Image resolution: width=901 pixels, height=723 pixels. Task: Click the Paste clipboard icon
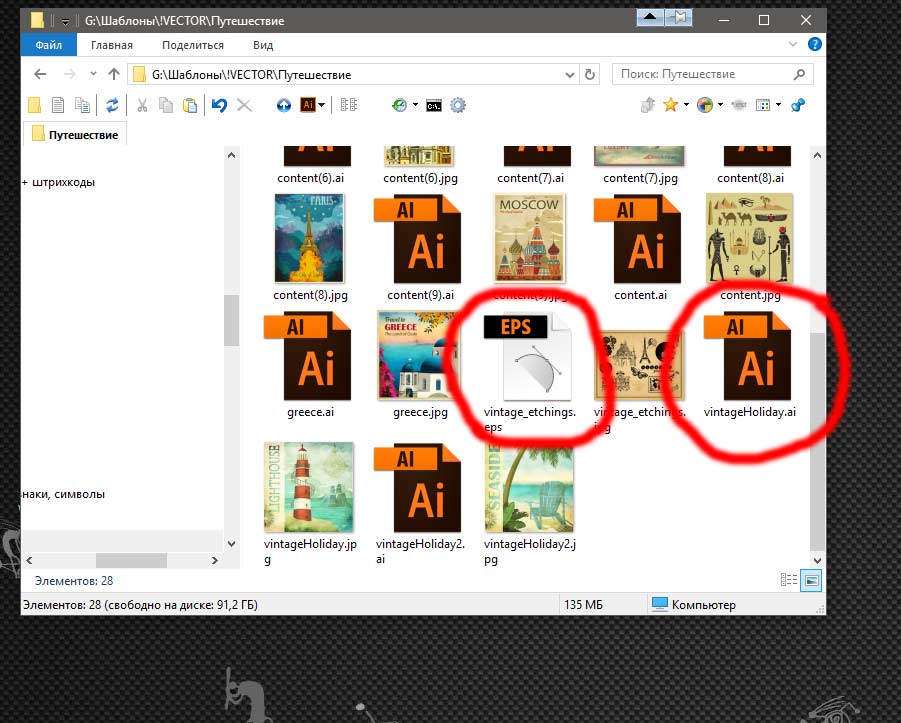tap(190, 105)
